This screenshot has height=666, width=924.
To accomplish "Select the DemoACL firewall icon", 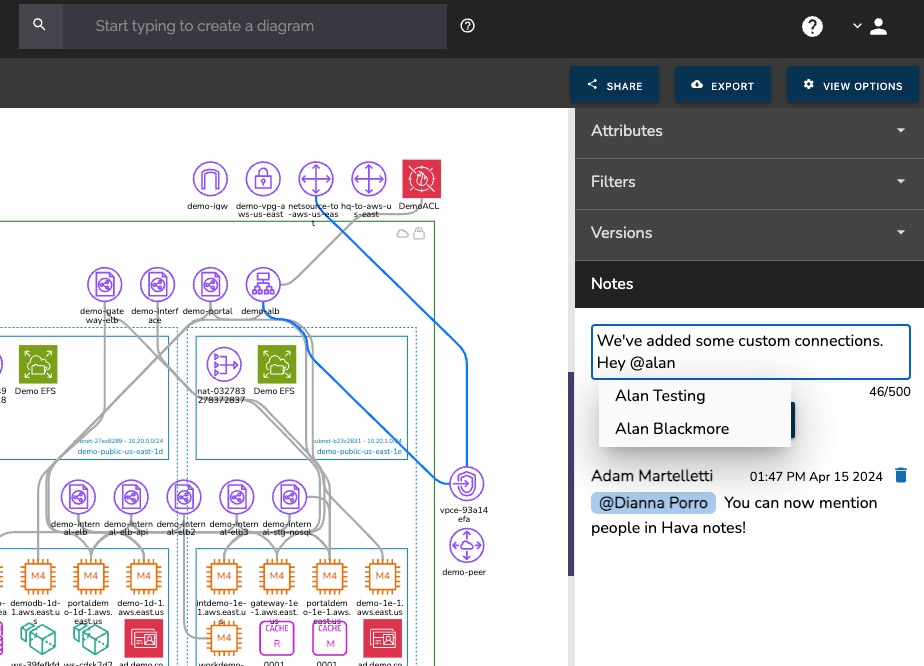I will tap(421, 180).
